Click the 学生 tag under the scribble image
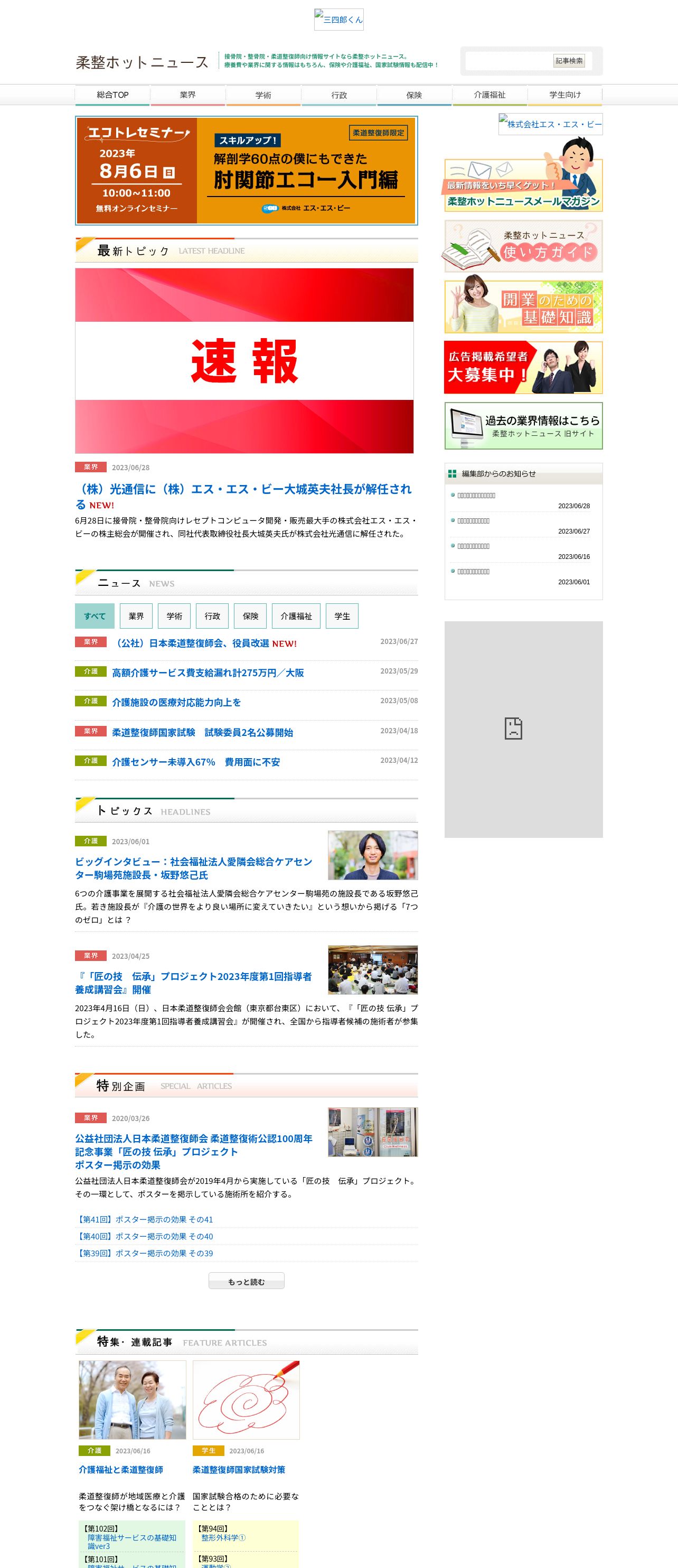This screenshot has height=1568, width=678. 209,1451
